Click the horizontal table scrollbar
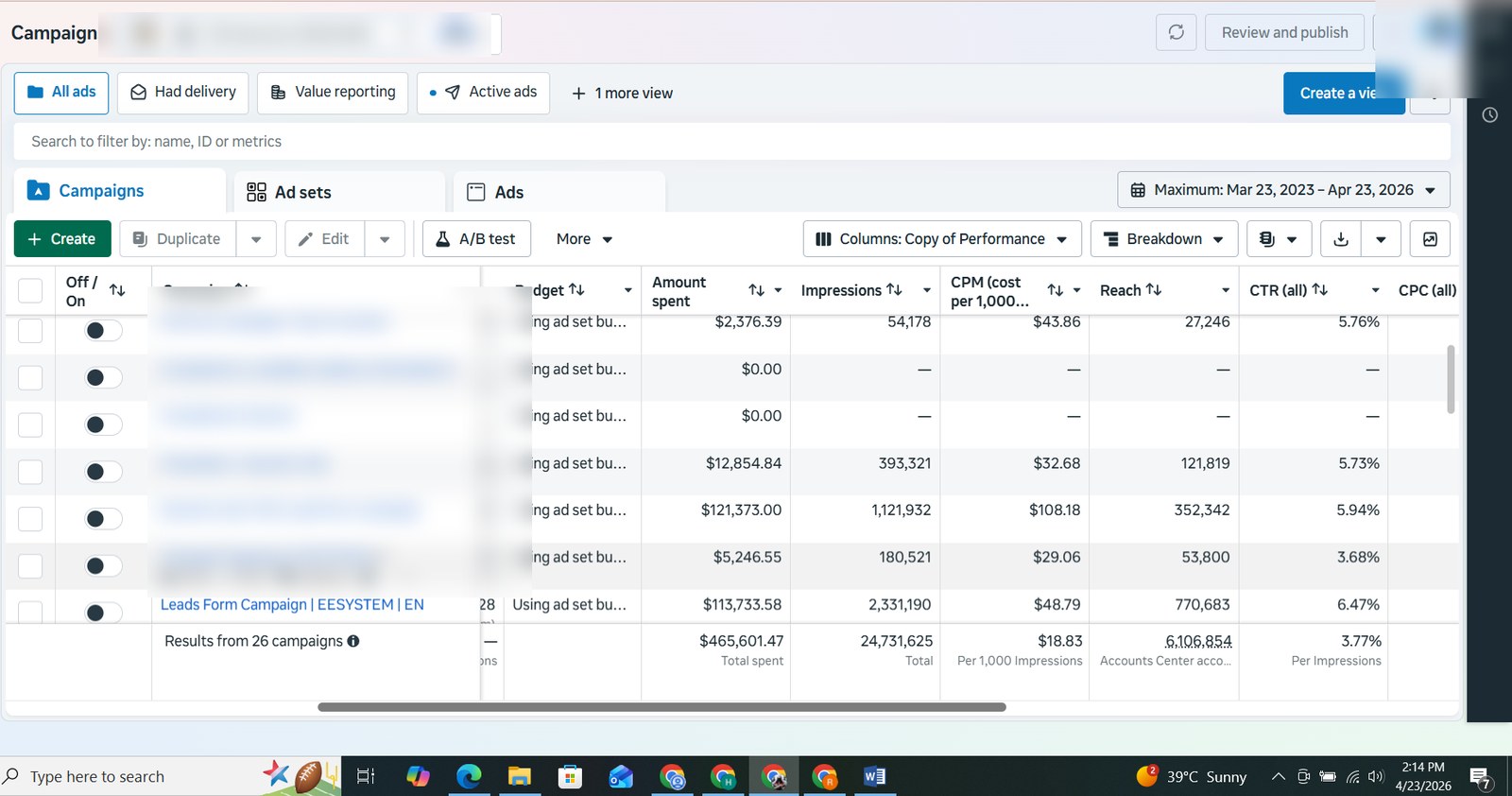The image size is (1512, 796). (x=661, y=707)
